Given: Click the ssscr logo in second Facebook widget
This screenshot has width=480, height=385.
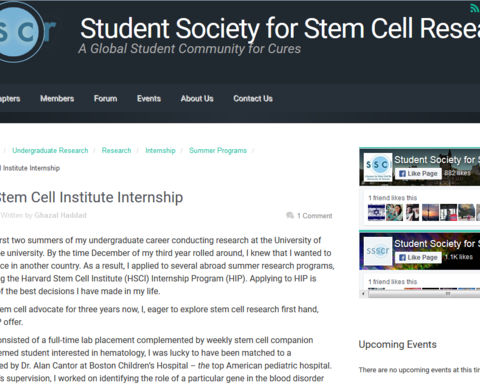Looking at the screenshot, I should pyautogui.click(x=378, y=251).
